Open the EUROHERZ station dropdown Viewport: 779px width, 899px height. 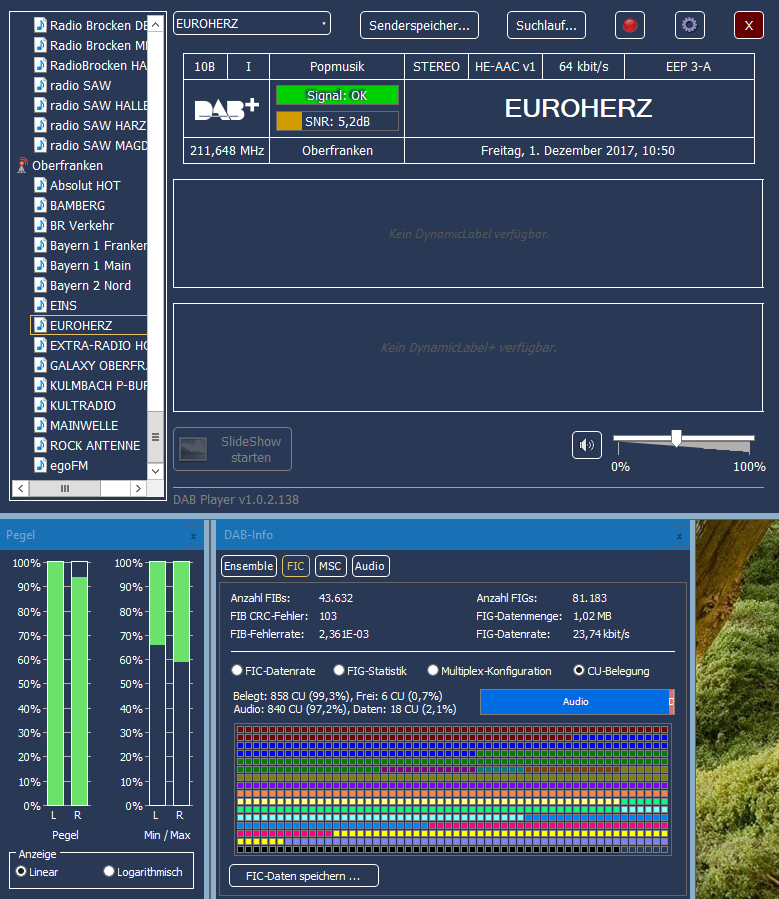pyautogui.click(x=251, y=24)
